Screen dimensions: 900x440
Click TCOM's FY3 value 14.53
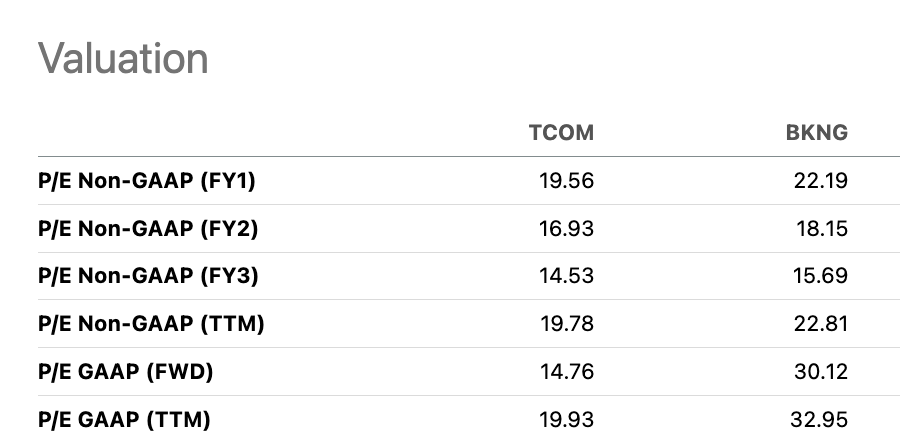click(x=565, y=276)
